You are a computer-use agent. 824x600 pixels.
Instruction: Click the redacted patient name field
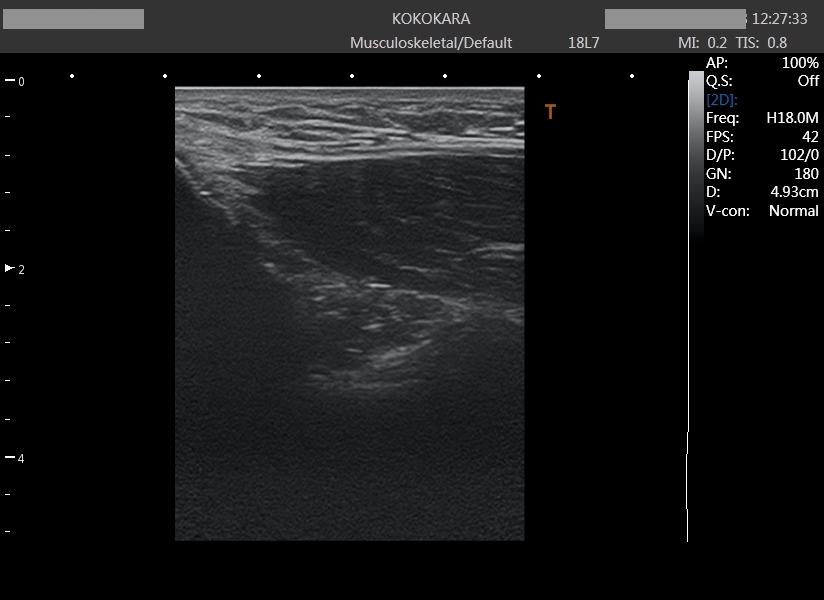(x=73, y=19)
